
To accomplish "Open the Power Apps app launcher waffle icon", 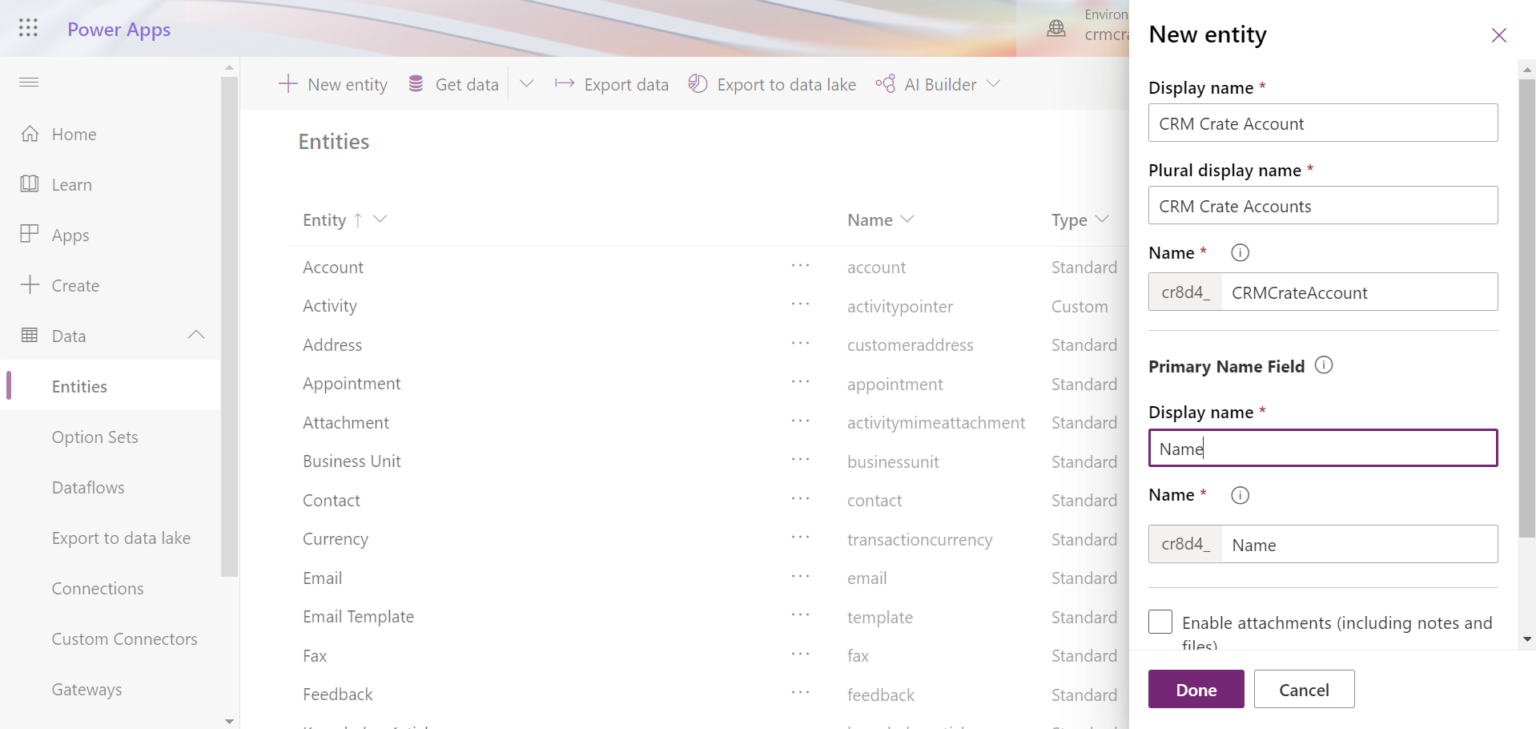I will tap(27, 27).
